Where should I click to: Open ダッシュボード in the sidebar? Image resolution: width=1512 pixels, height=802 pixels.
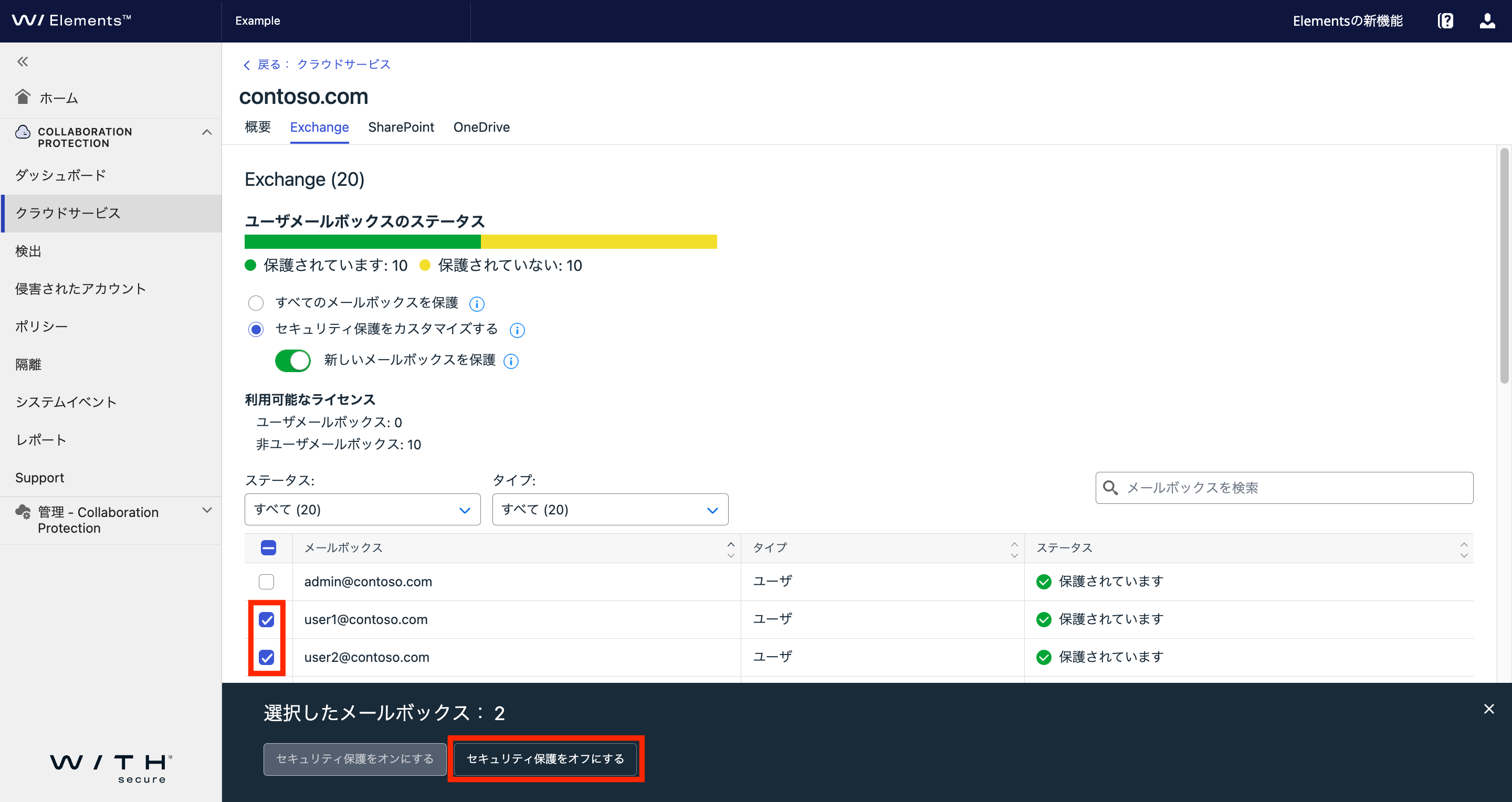tap(111, 175)
